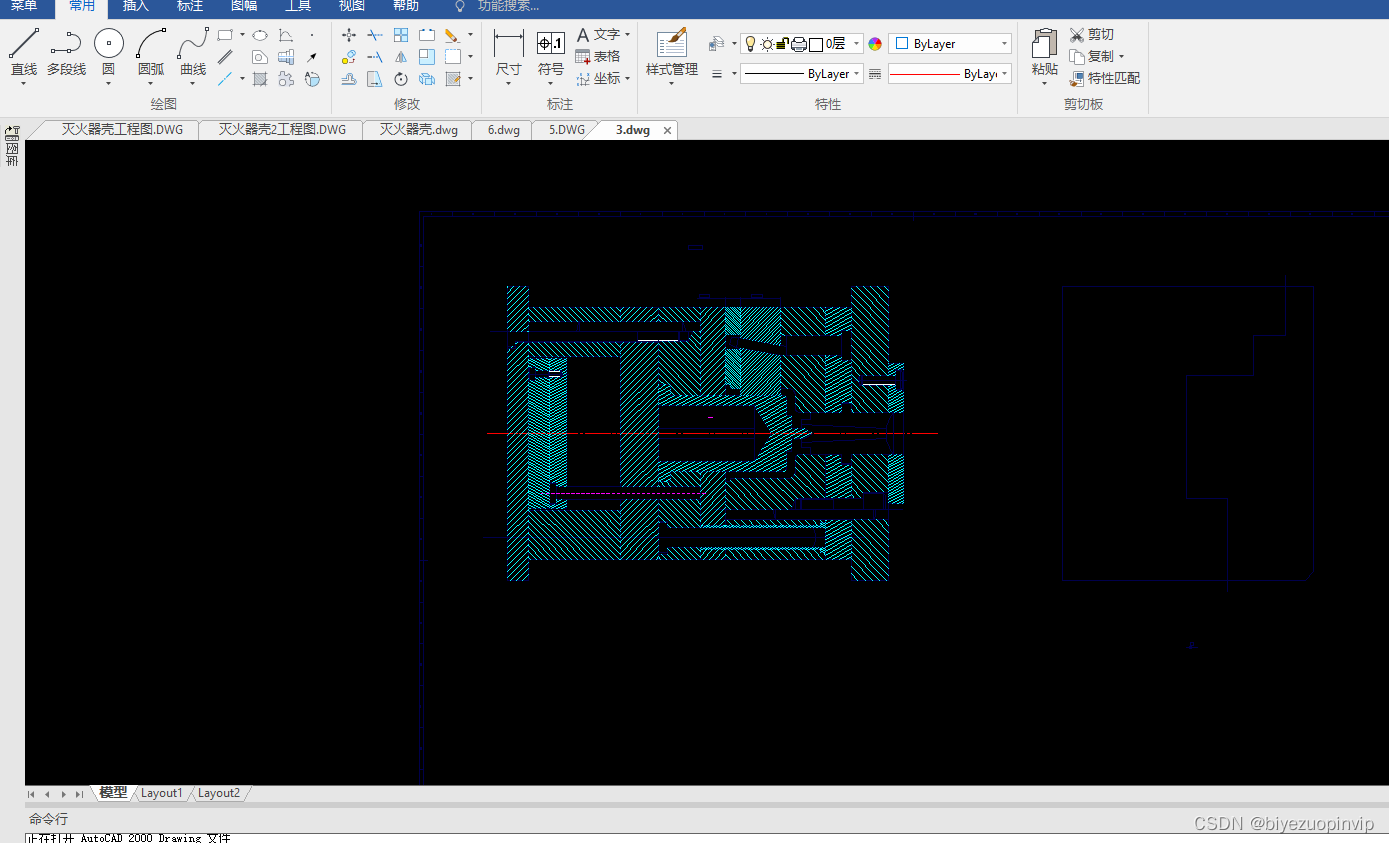Click the layer manager icon in 特性
1389x843 pixels.
[x=716, y=44]
